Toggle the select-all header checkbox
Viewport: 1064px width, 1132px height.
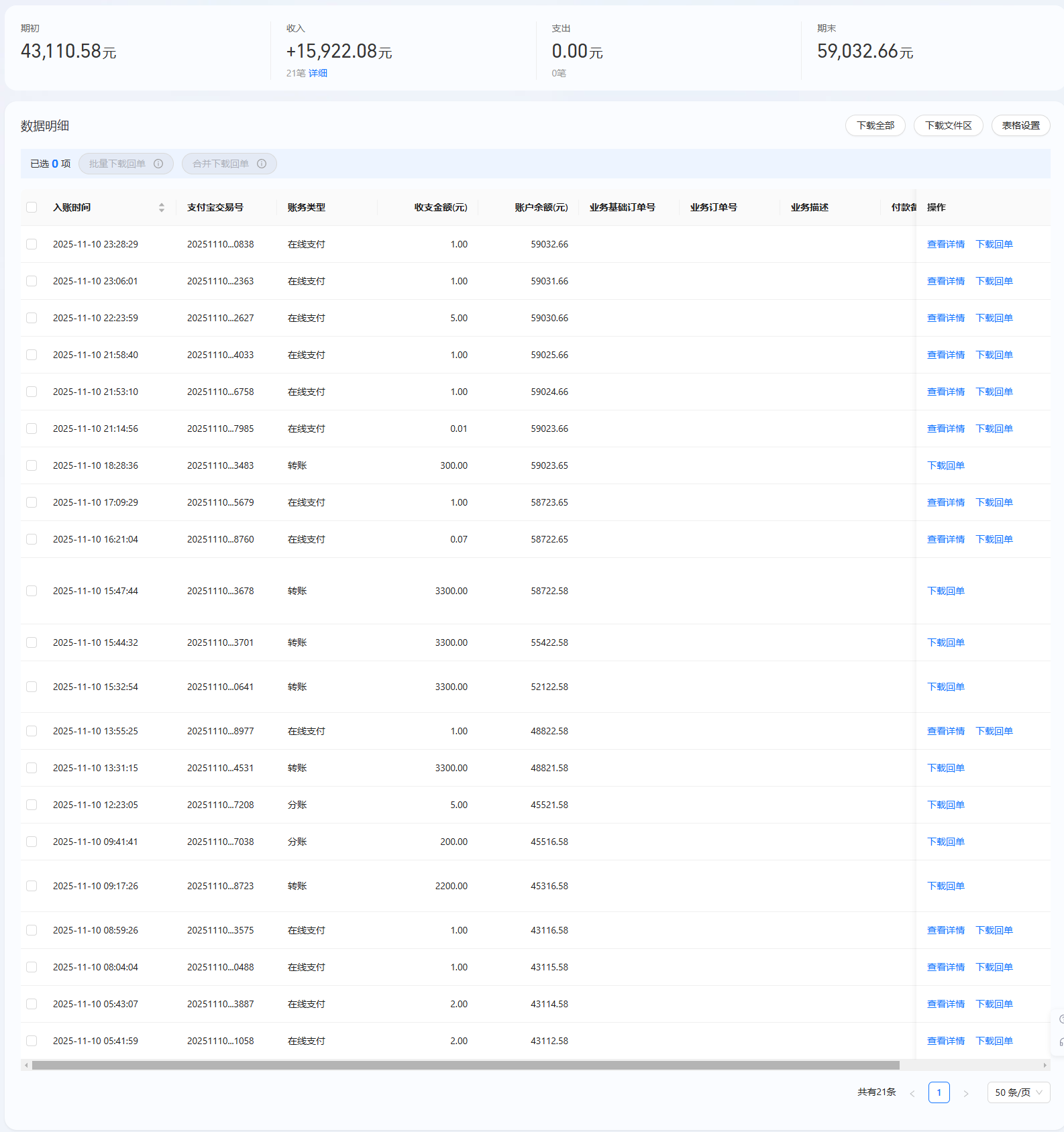coord(32,207)
